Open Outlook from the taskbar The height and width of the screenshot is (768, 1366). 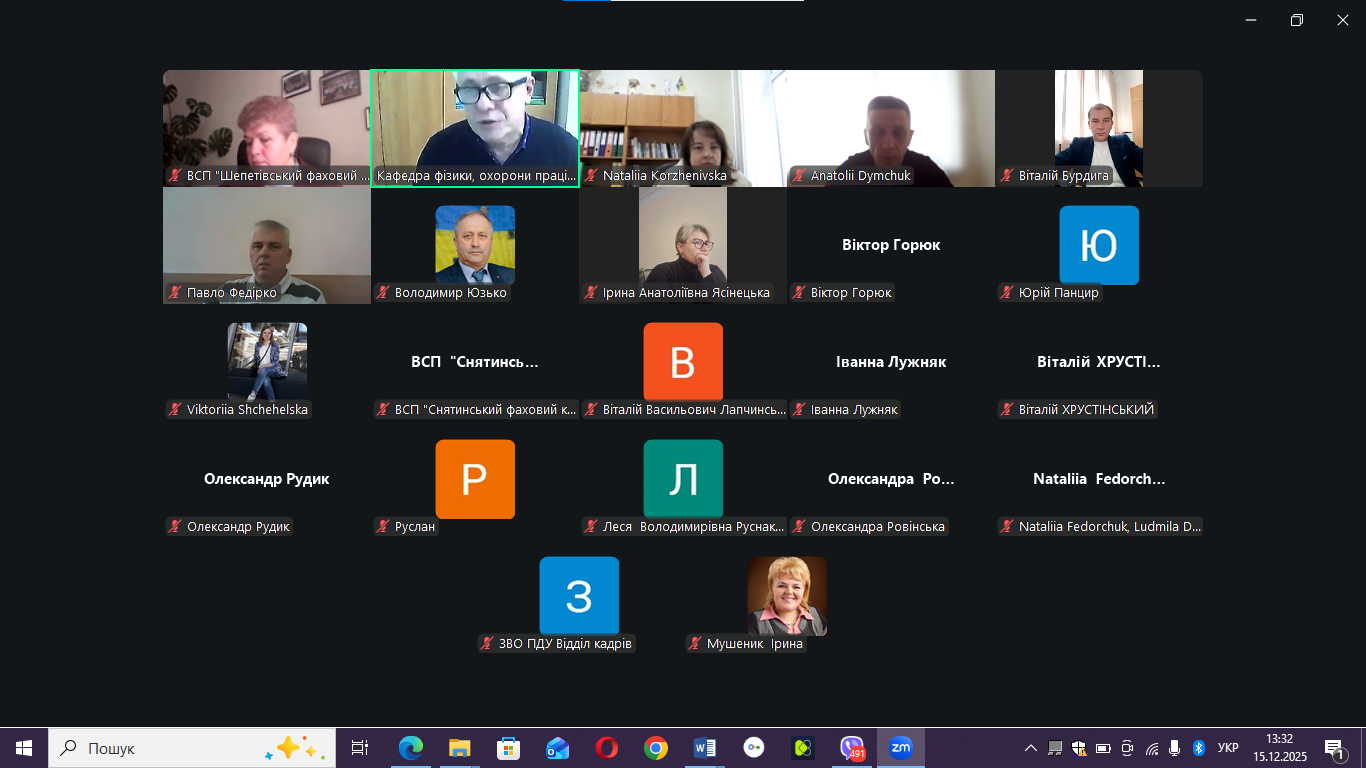click(557, 748)
